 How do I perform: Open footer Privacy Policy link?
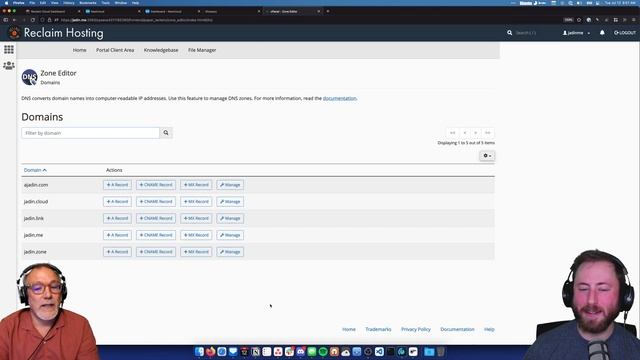[x=416, y=329]
